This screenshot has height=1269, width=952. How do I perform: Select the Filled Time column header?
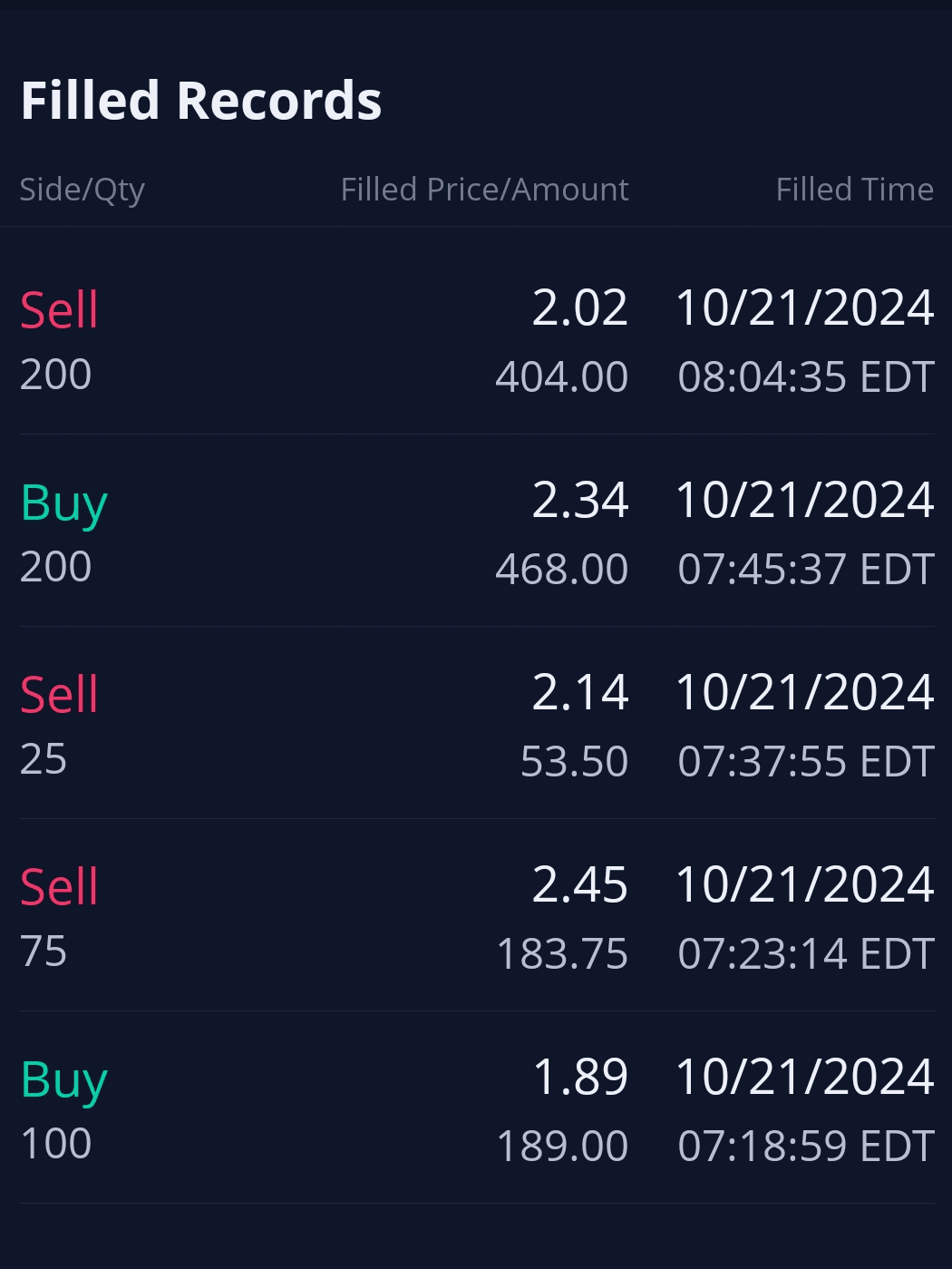point(854,190)
